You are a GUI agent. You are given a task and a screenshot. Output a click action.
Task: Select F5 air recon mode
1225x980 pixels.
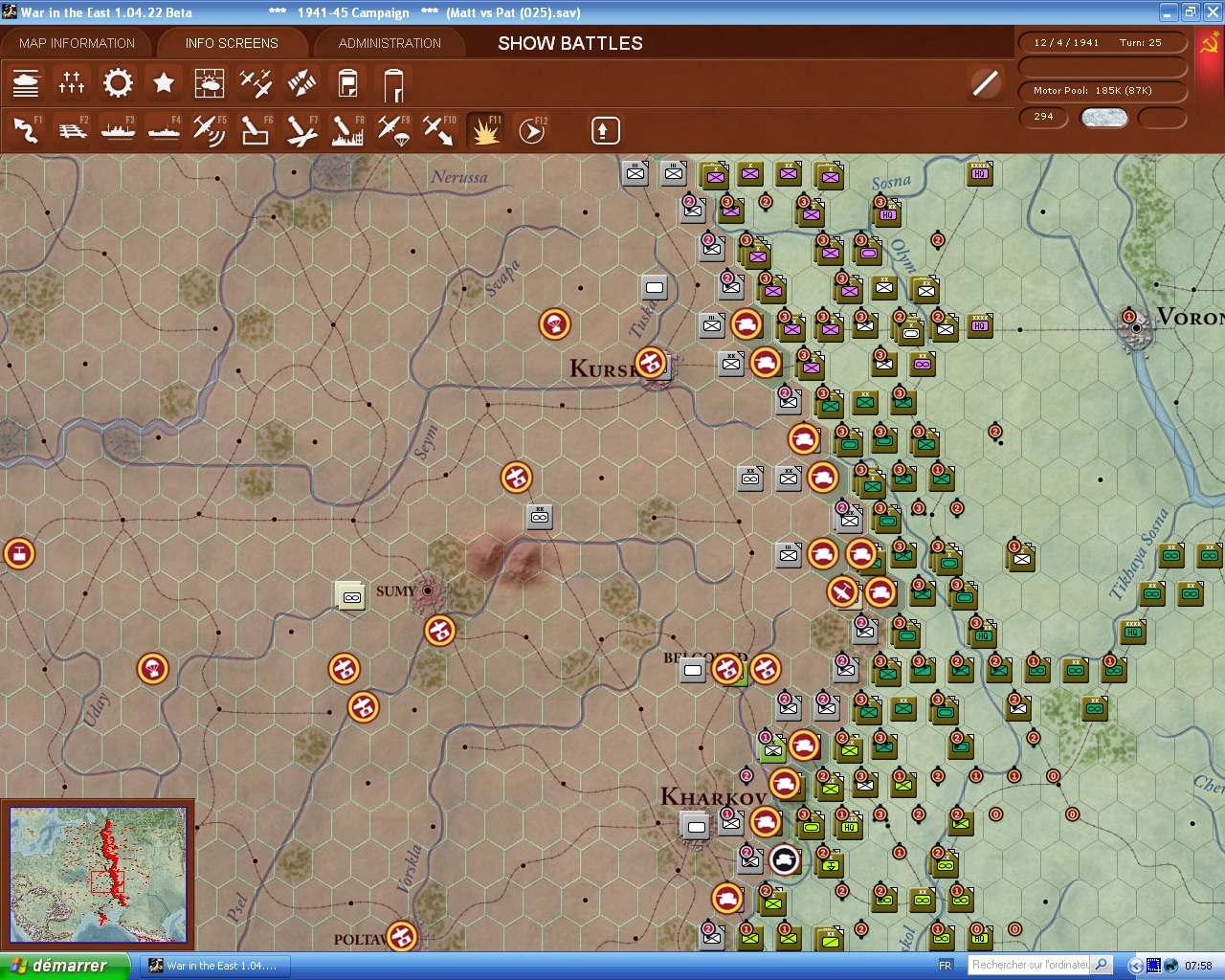[x=210, y=130]
